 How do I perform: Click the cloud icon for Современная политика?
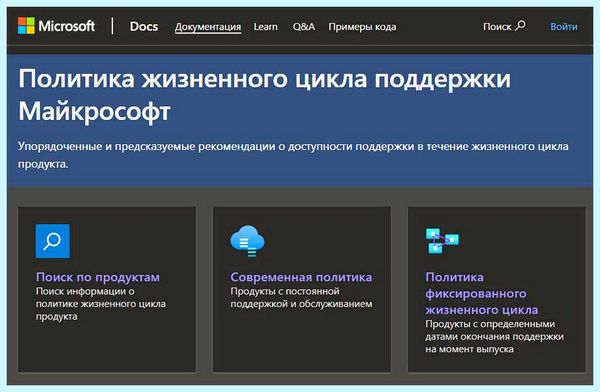[247, 240]
